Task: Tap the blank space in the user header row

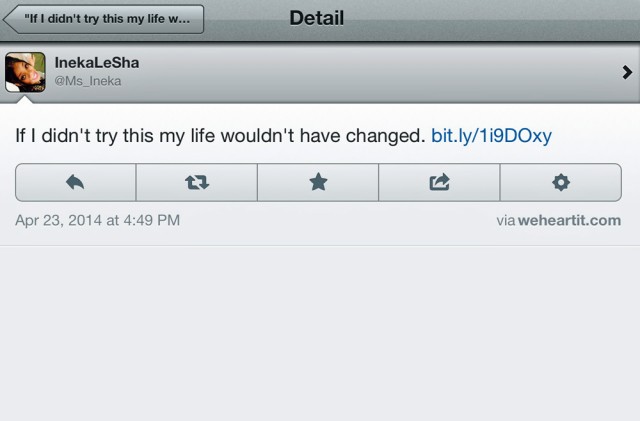Action: (380, 72)
